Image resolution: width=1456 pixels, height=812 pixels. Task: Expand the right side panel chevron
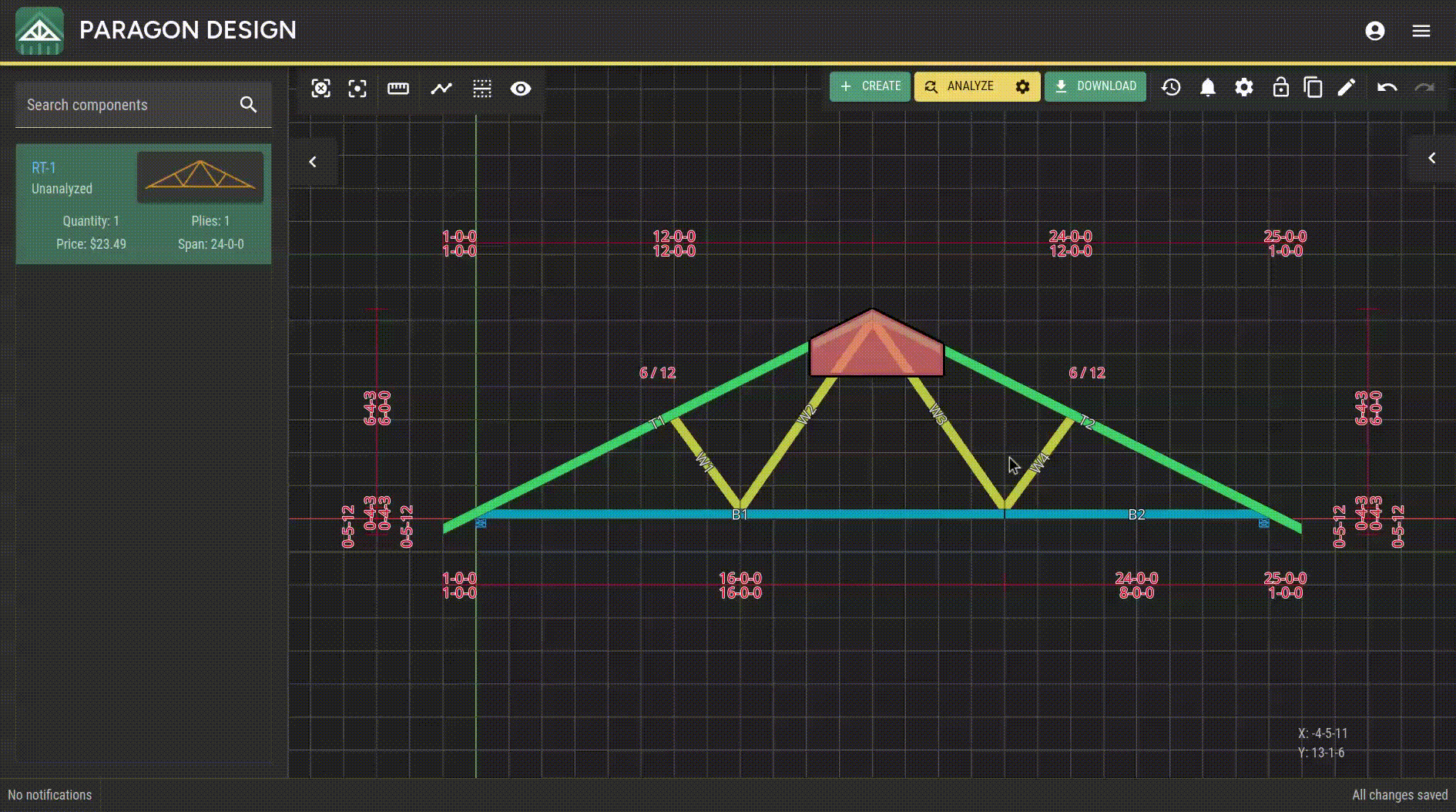[1432, 158]
